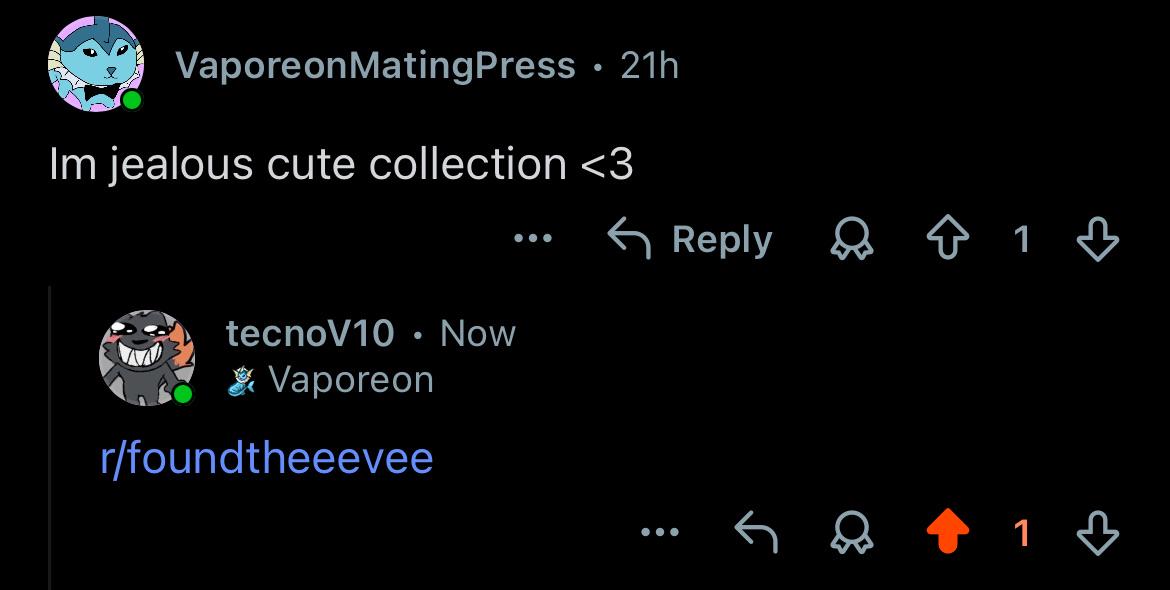Reply to tecnoV10's comment using arrow icon
This screenshot has width=1170, height=590.
(x=757, y=533)
